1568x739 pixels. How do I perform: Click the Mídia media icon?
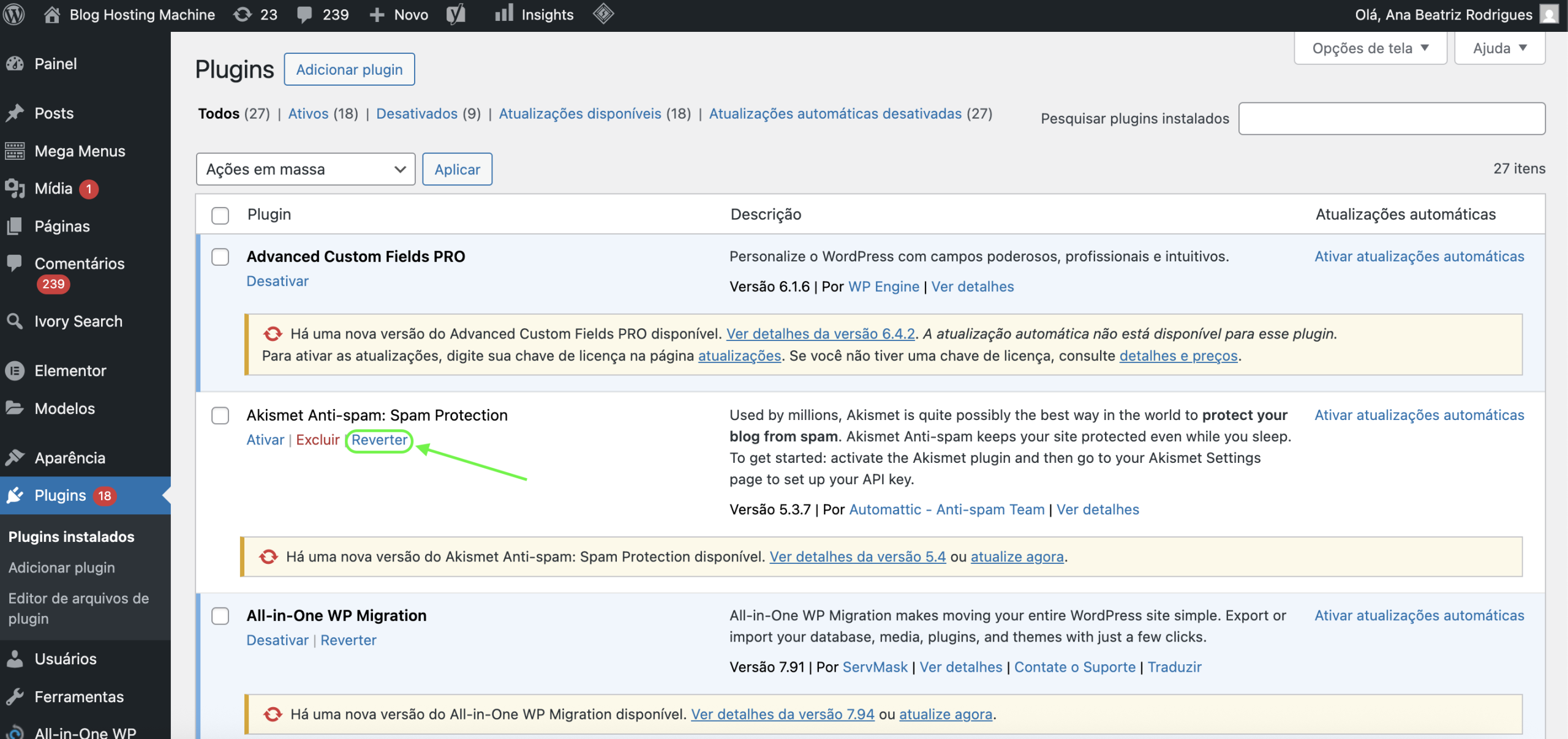15,189
